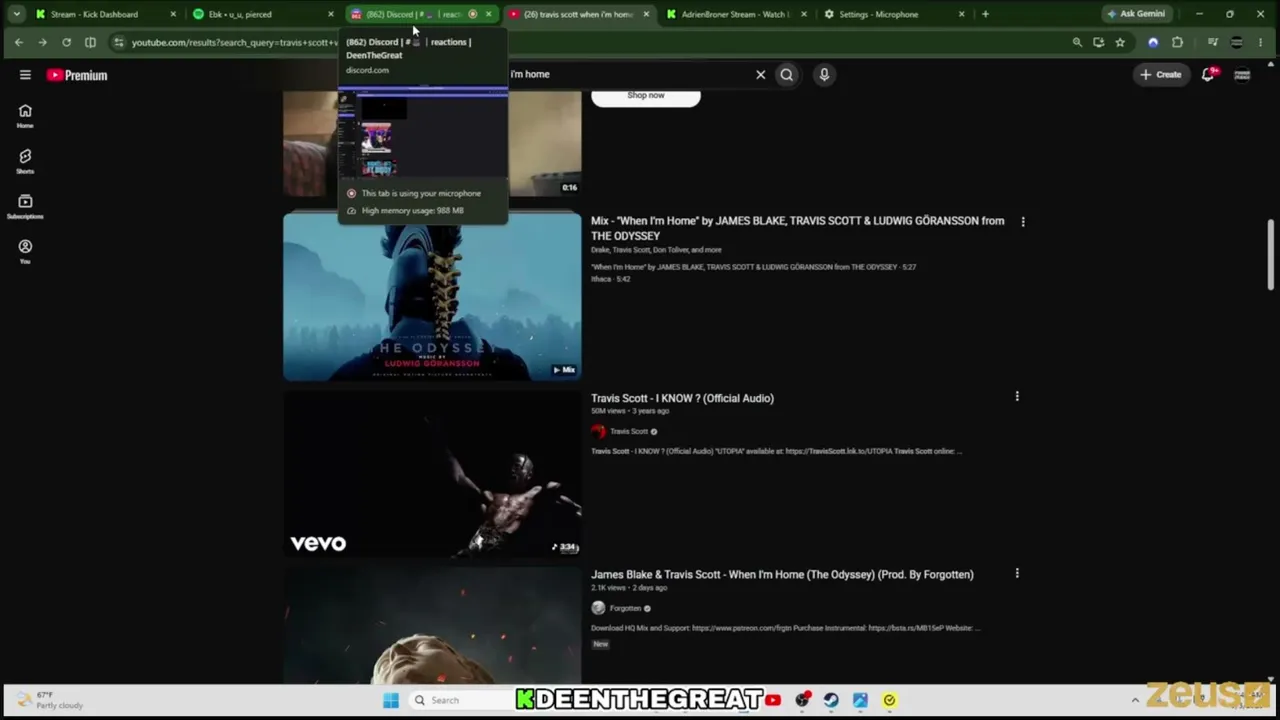
Task: Reload the YouTube page
Action: [66, 42]
